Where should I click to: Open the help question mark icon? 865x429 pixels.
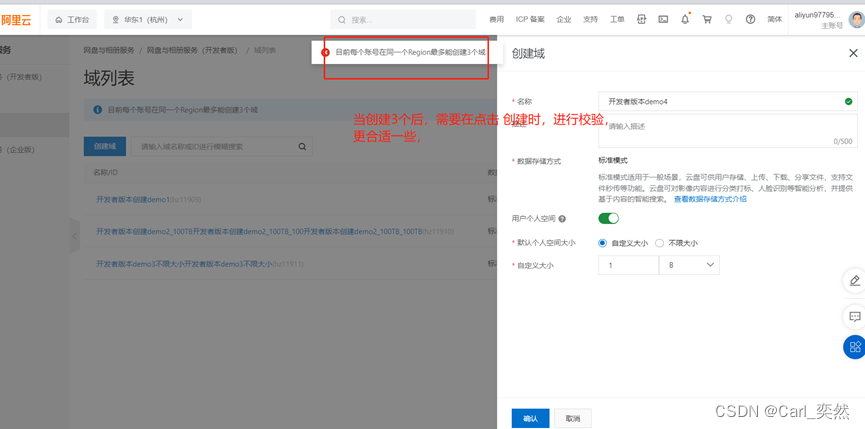[750, 19]
